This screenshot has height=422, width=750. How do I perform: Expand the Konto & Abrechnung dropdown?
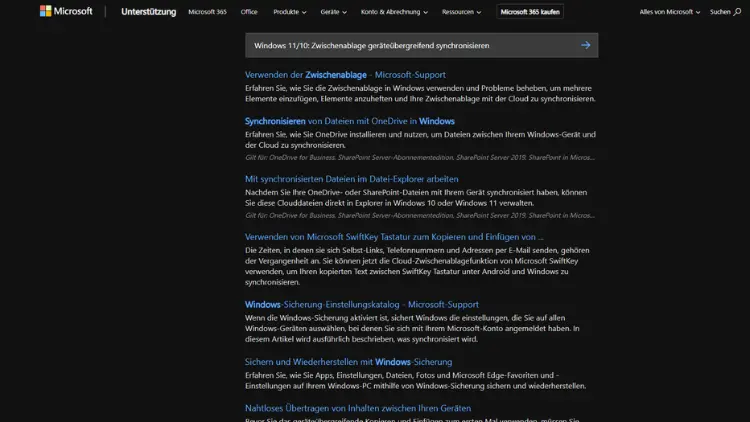click(394, 11)
